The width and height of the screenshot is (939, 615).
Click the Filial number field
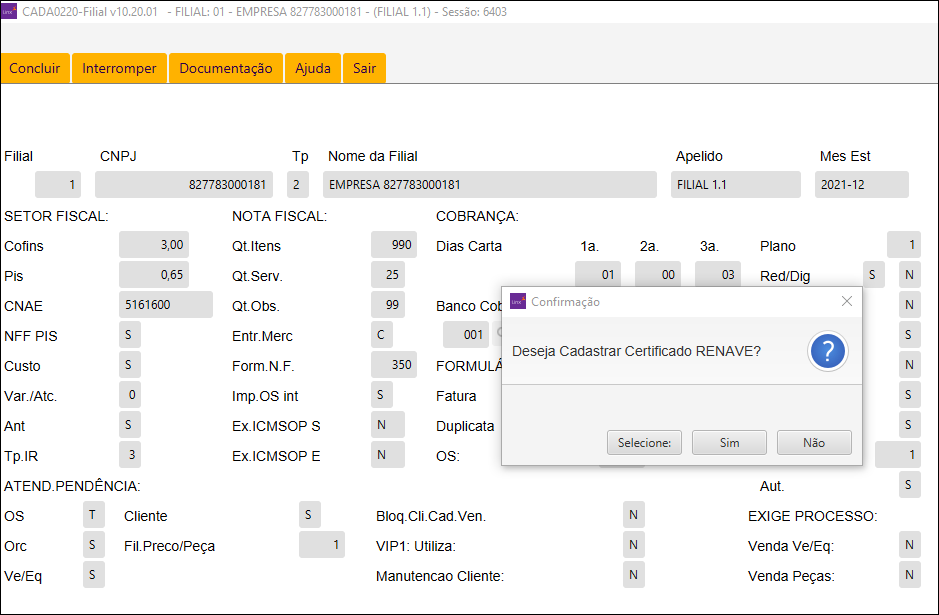point(57,184)
